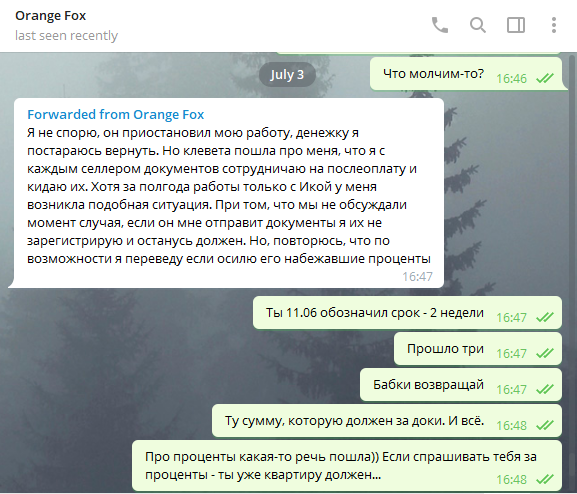
Task: Select the 'Что молчим-то?' message bubble
Action: (x=466, y=74)
